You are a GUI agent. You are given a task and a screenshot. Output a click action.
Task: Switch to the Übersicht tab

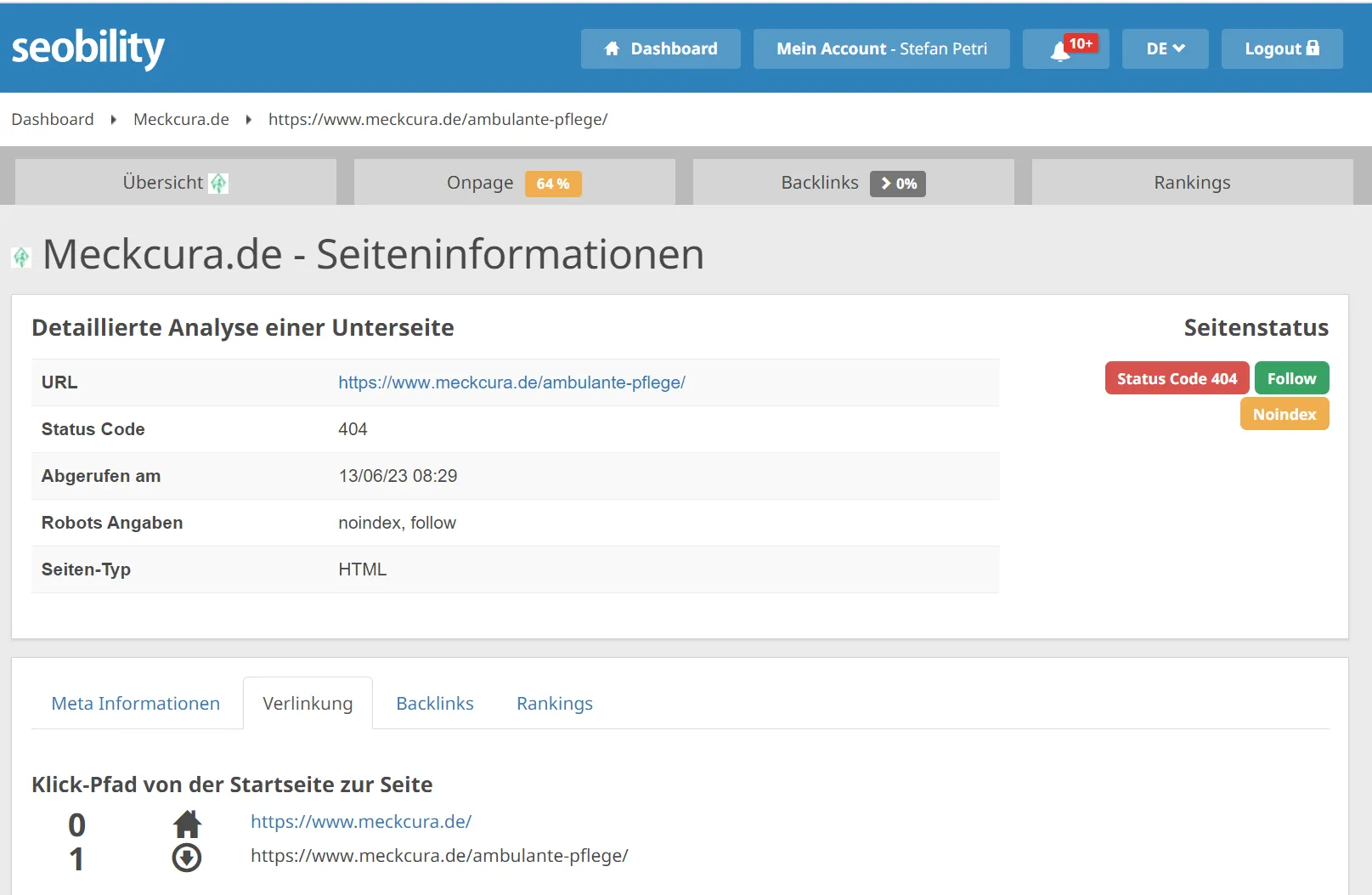[x=176, y=182]
